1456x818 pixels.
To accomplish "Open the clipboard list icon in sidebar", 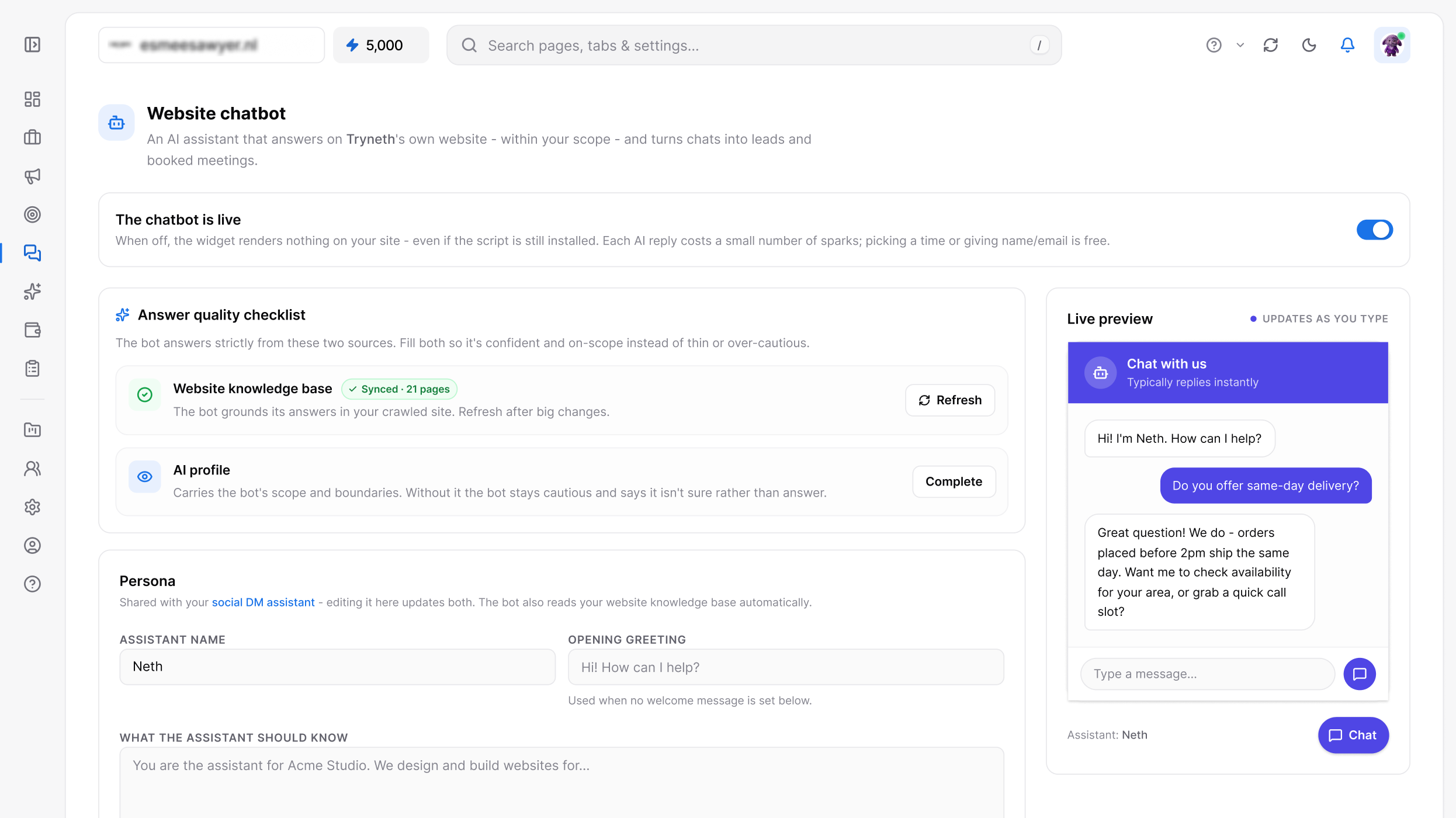I will click(x=32, y=369).
